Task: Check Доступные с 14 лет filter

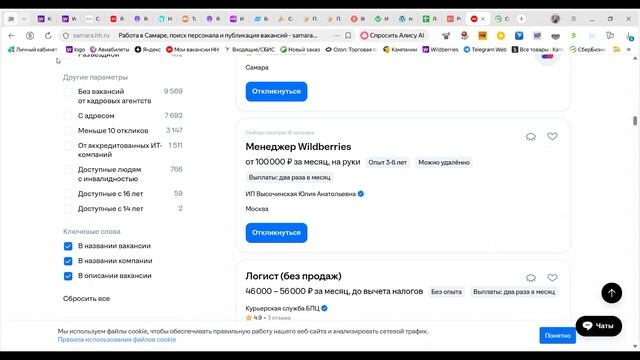Action: (x=68, y=209)
